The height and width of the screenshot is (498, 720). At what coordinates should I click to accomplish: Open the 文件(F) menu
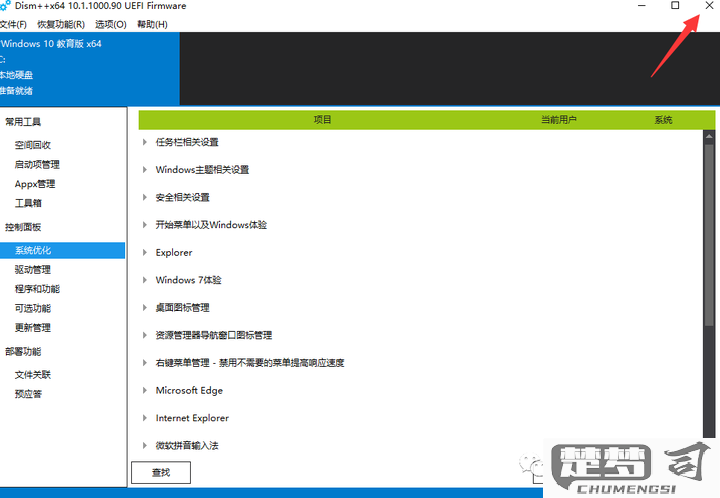[13, 24]
